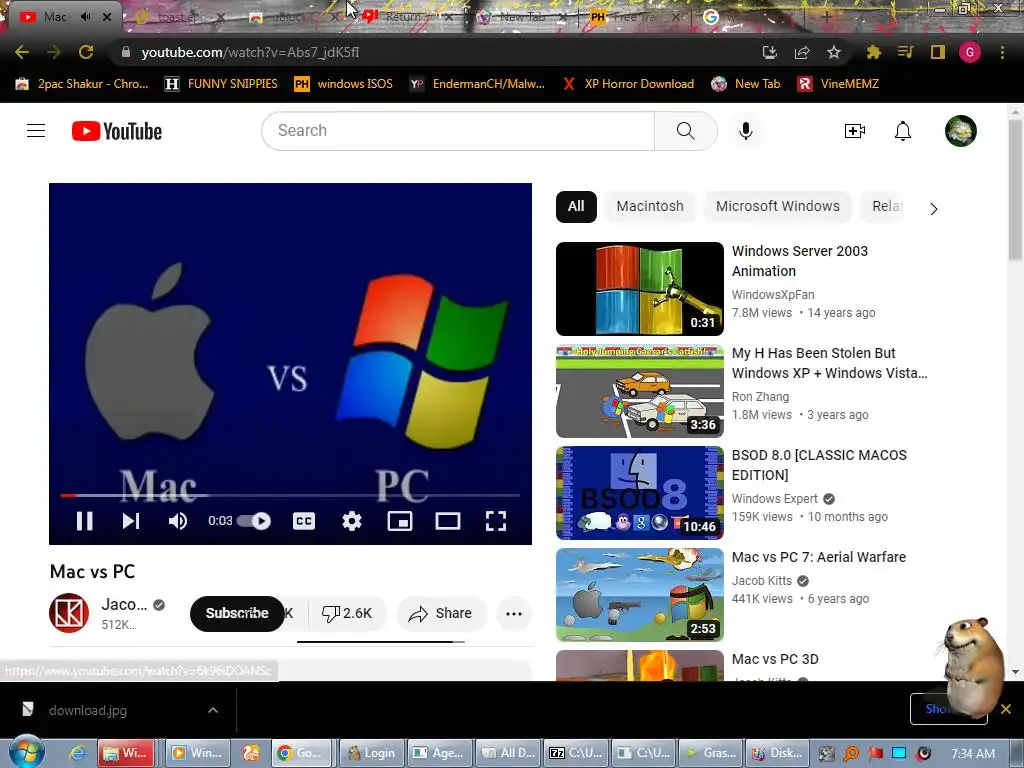Open media controls icon in toolbar
This screenshot has width=1024, height=768.
tap(905, 52)
